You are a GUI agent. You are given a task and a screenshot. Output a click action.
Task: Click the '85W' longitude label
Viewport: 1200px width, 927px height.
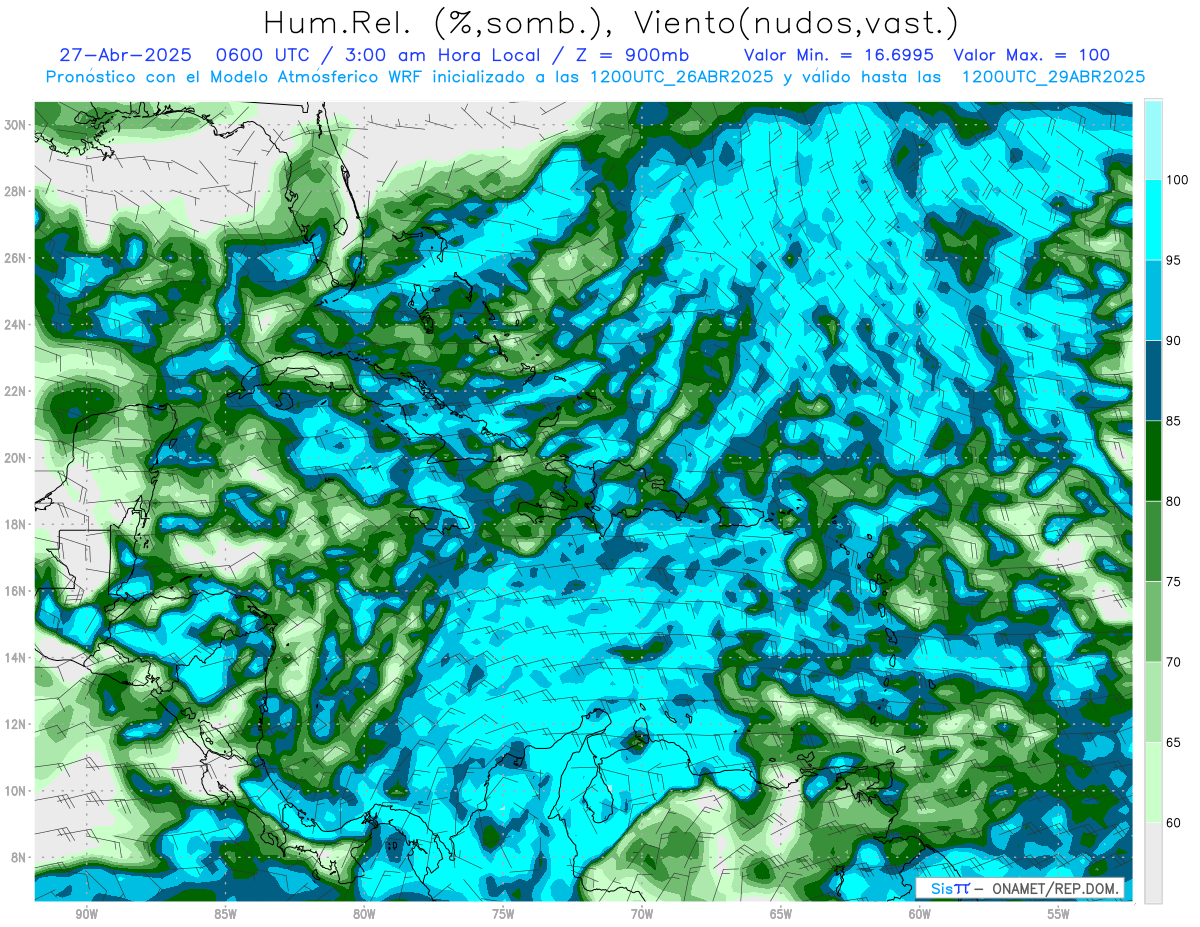225,915
